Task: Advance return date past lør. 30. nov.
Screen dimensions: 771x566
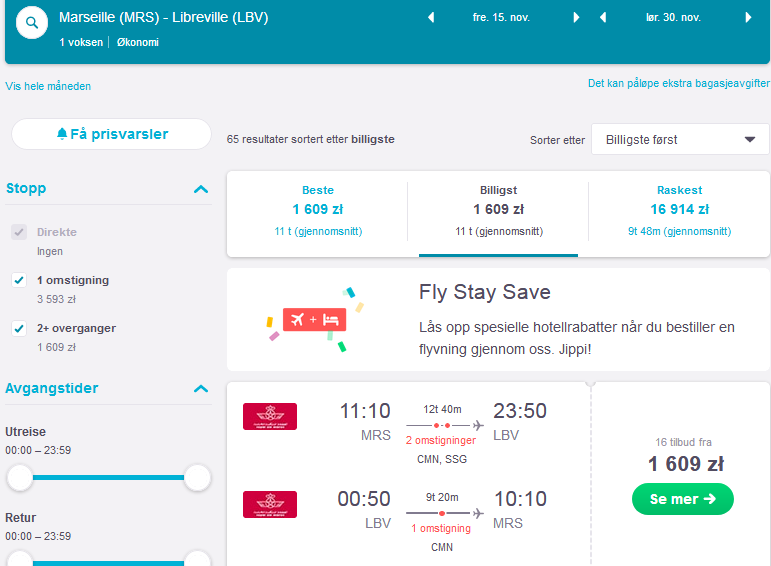Action: coord(748,18)
